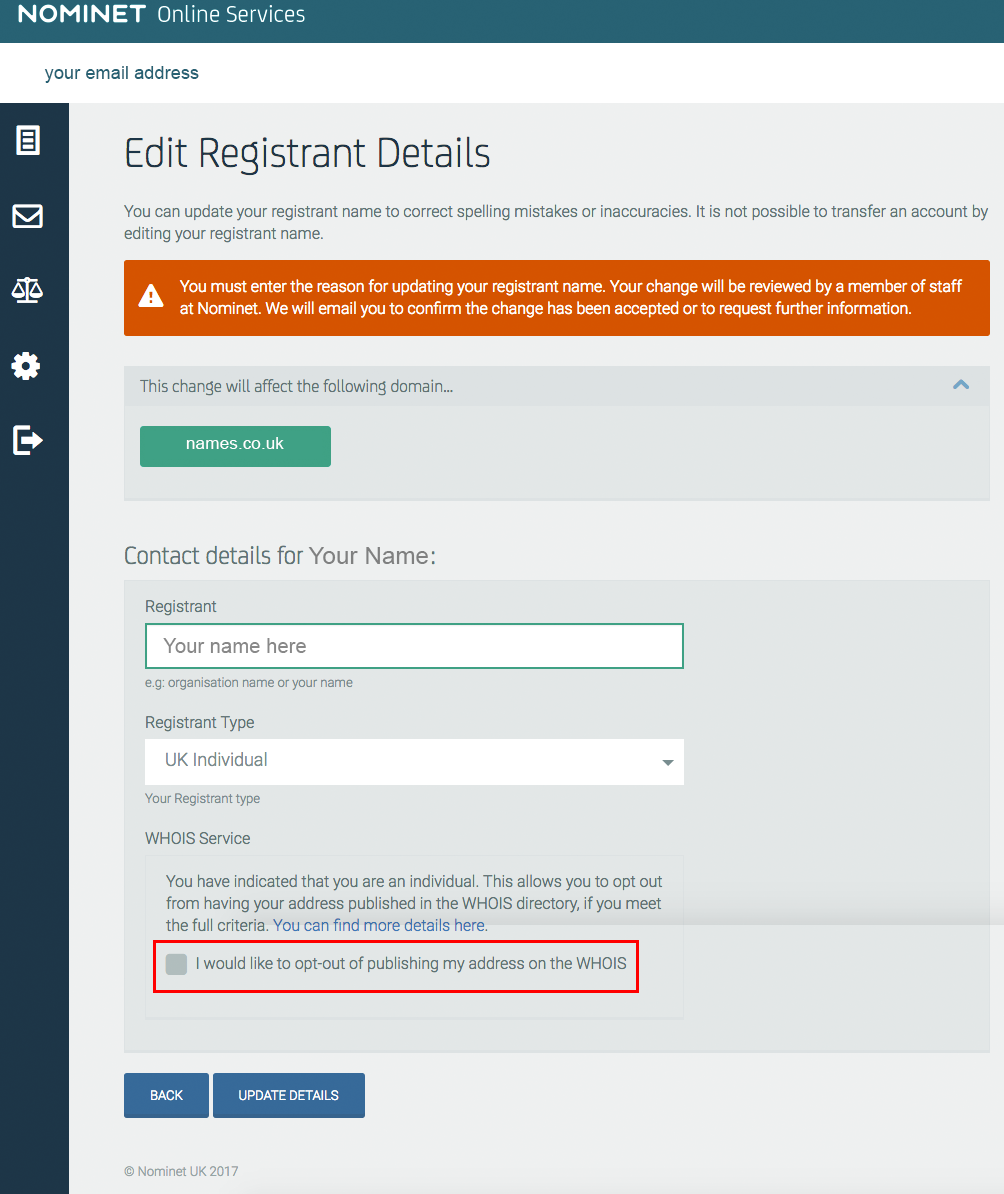
Task: Click the UPDATE DETAILS button
Action: (289, 1095)
